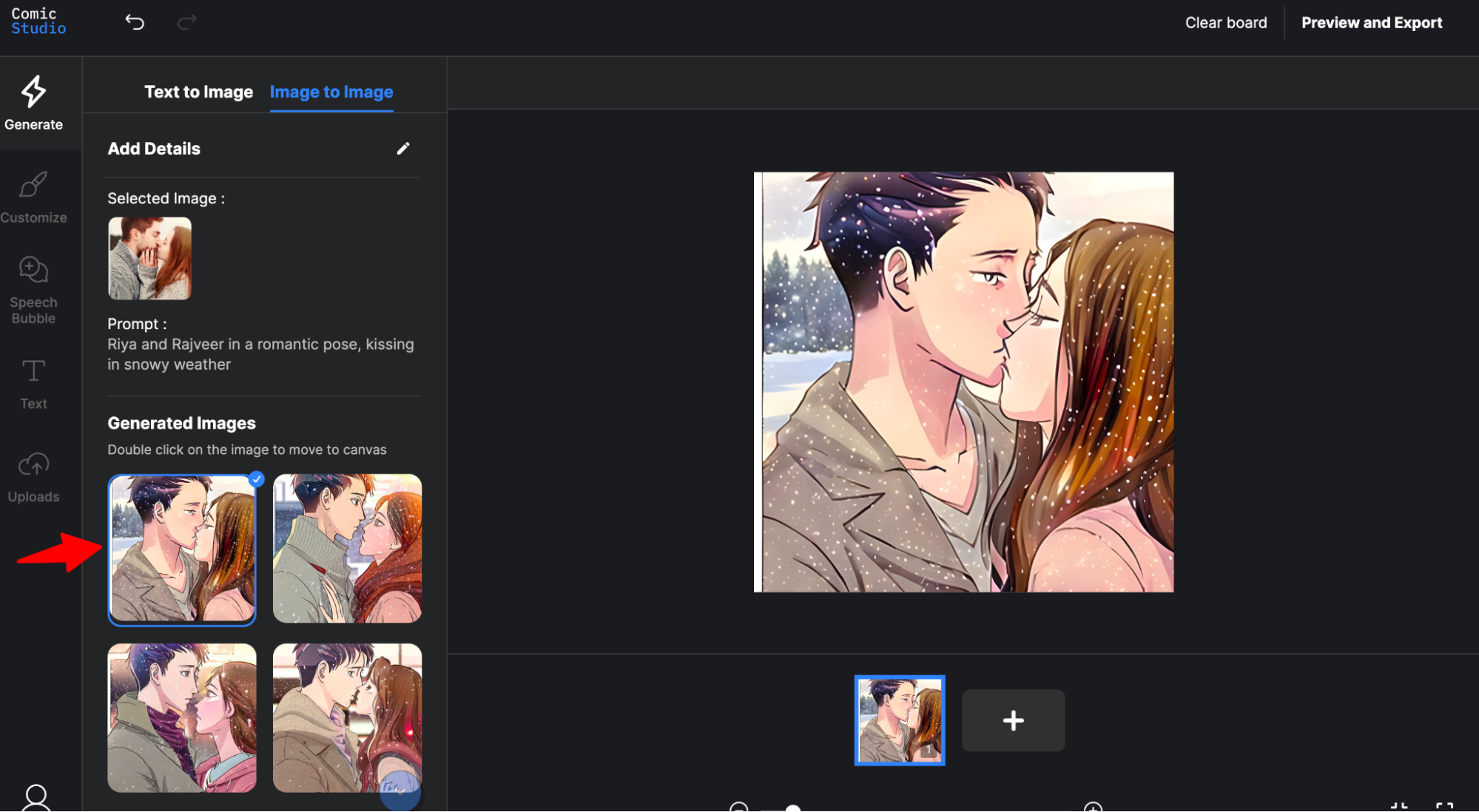Viewport: 1479px width, 812px height.
Task: Click the Generated Images heading
Action: (181, 423)
